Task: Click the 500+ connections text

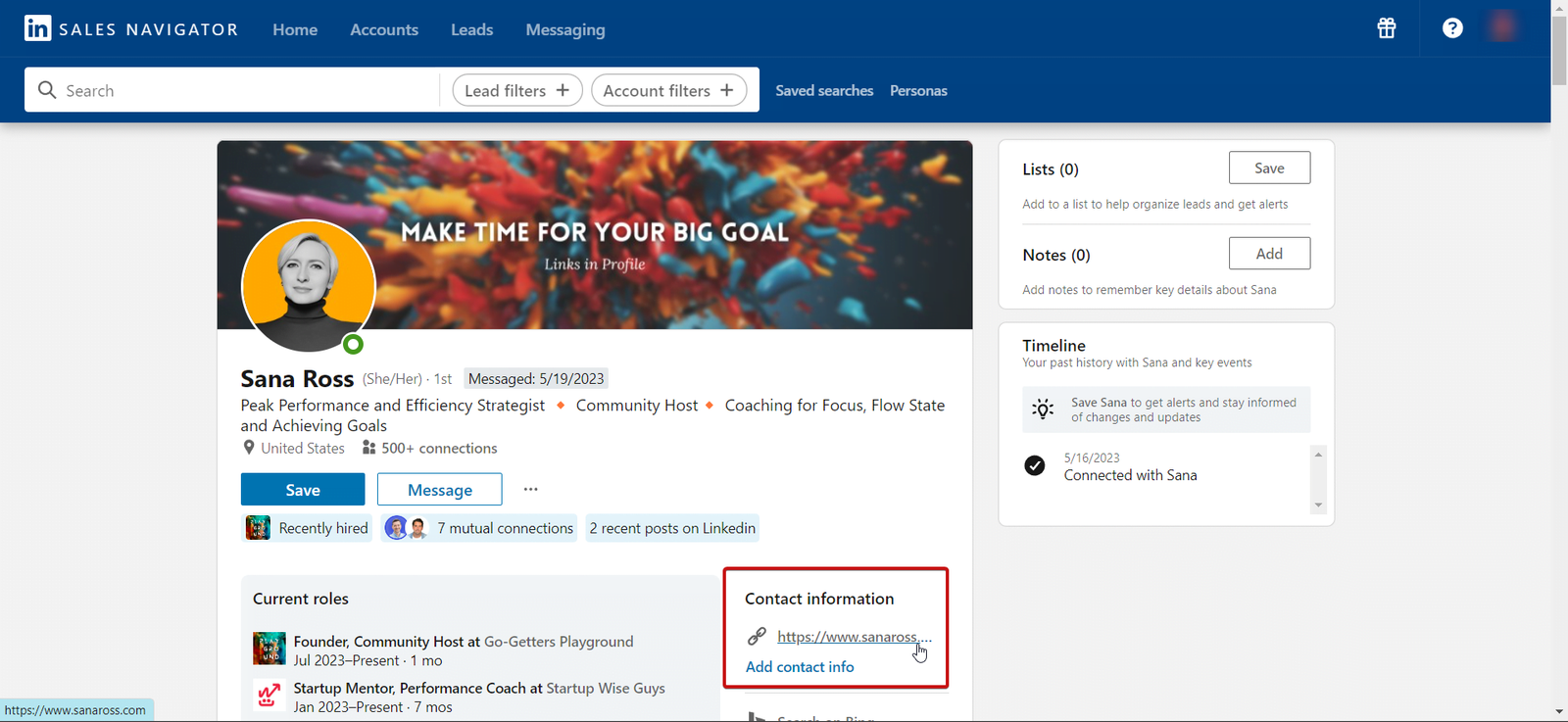Action: (x=439, y=448)
